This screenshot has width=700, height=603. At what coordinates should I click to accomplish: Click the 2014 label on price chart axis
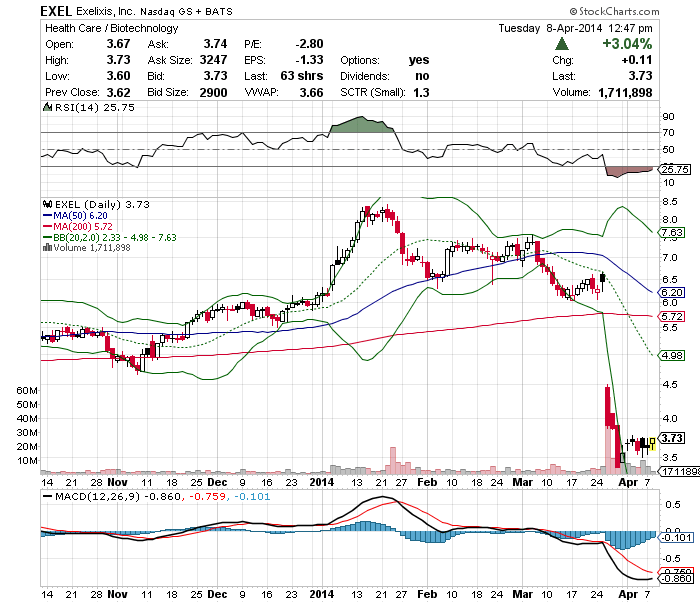click(321, 482)
